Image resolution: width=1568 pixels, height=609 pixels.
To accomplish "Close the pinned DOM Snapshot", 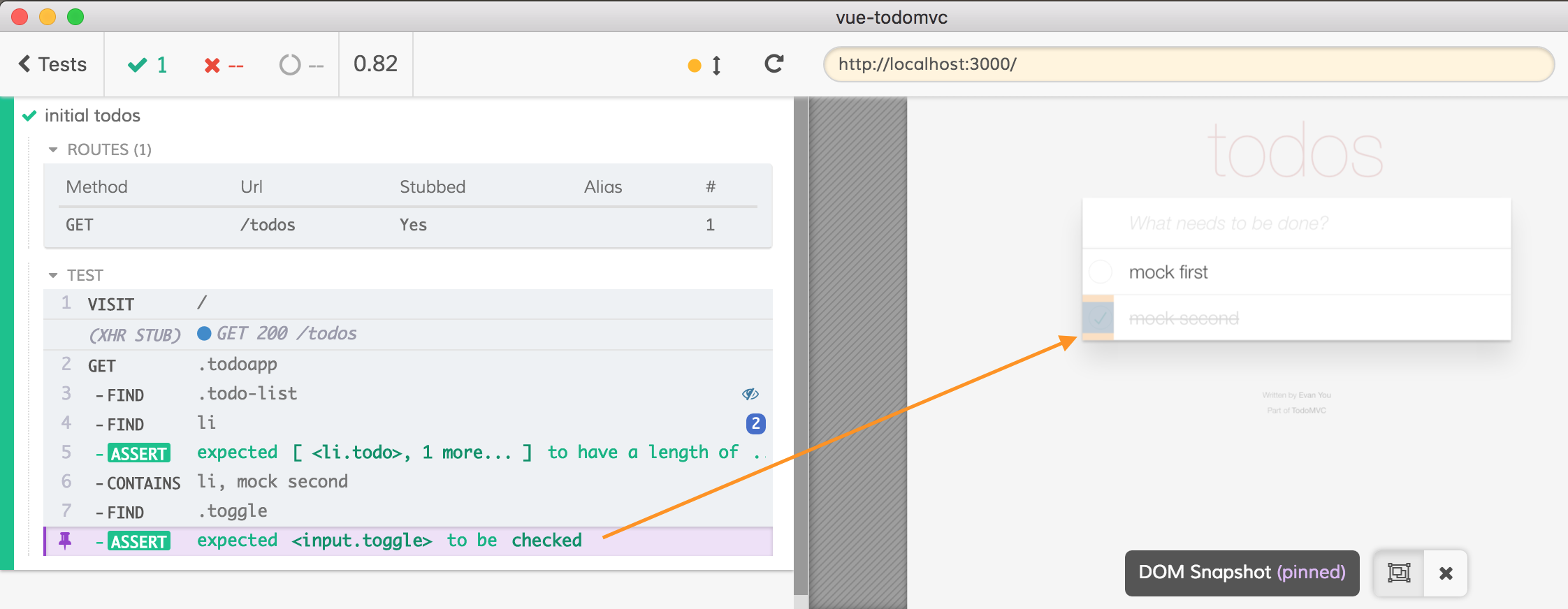I will (1446, 573).
